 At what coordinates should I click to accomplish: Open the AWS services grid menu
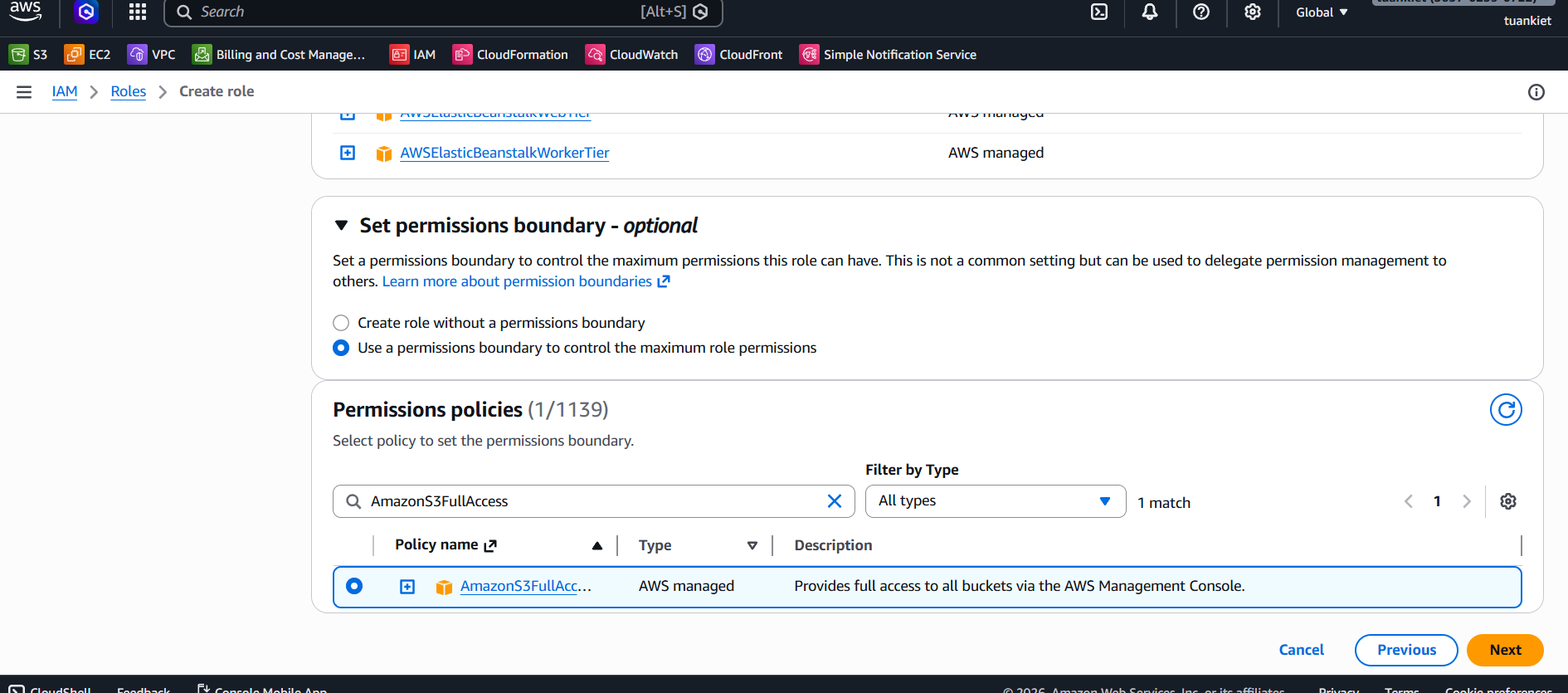click(x=138, y=12)
